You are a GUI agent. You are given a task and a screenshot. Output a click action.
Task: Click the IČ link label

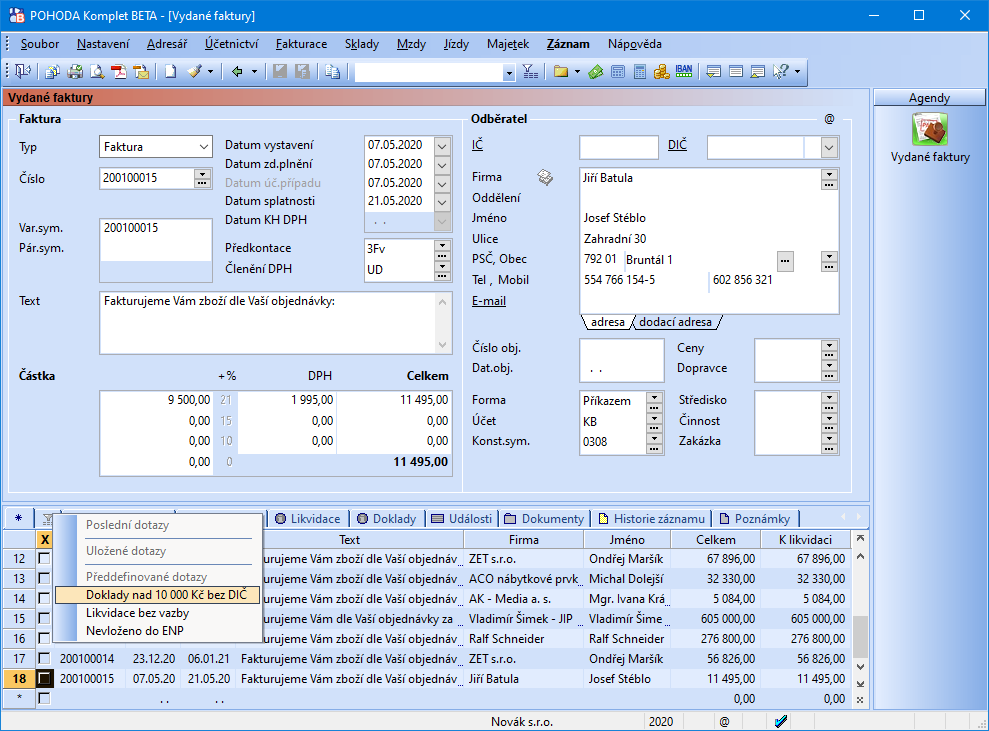[477, 145]
